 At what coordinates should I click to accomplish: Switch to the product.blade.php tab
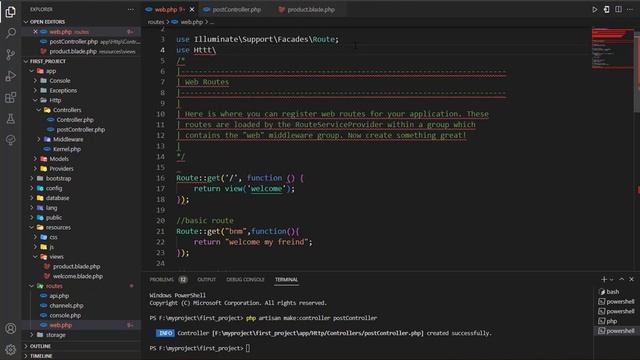pos(307,9)
